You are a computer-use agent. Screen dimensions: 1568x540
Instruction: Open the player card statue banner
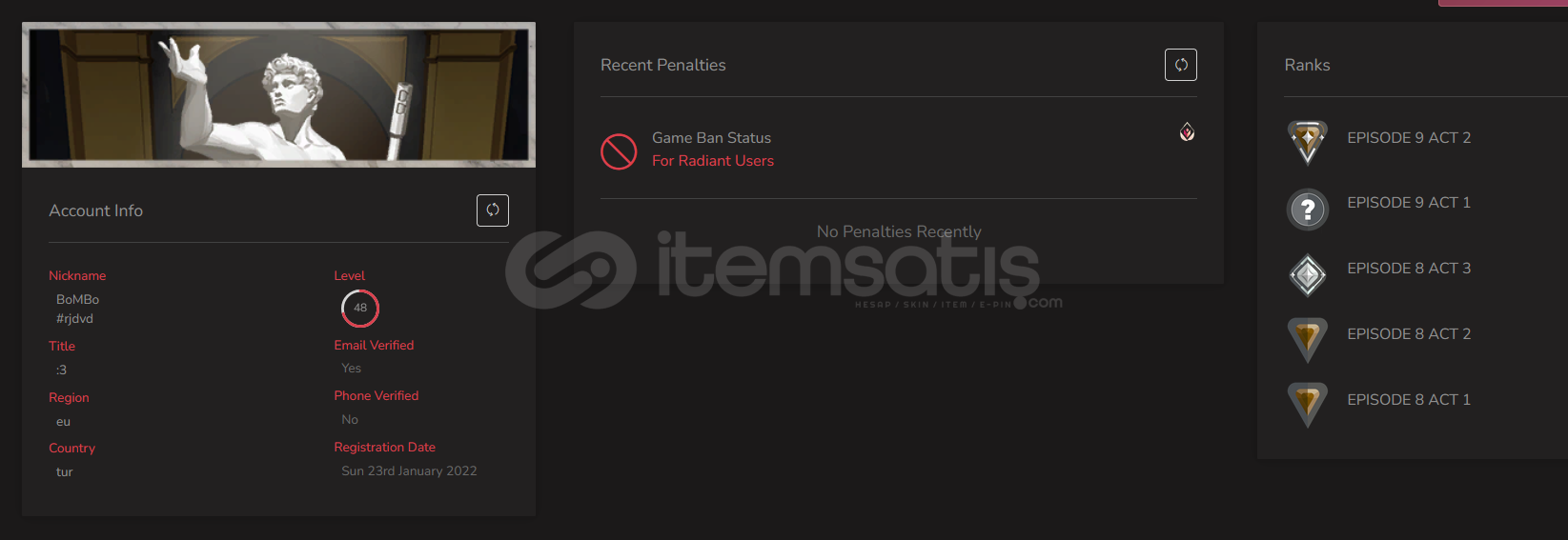click(x=278, y=94)
